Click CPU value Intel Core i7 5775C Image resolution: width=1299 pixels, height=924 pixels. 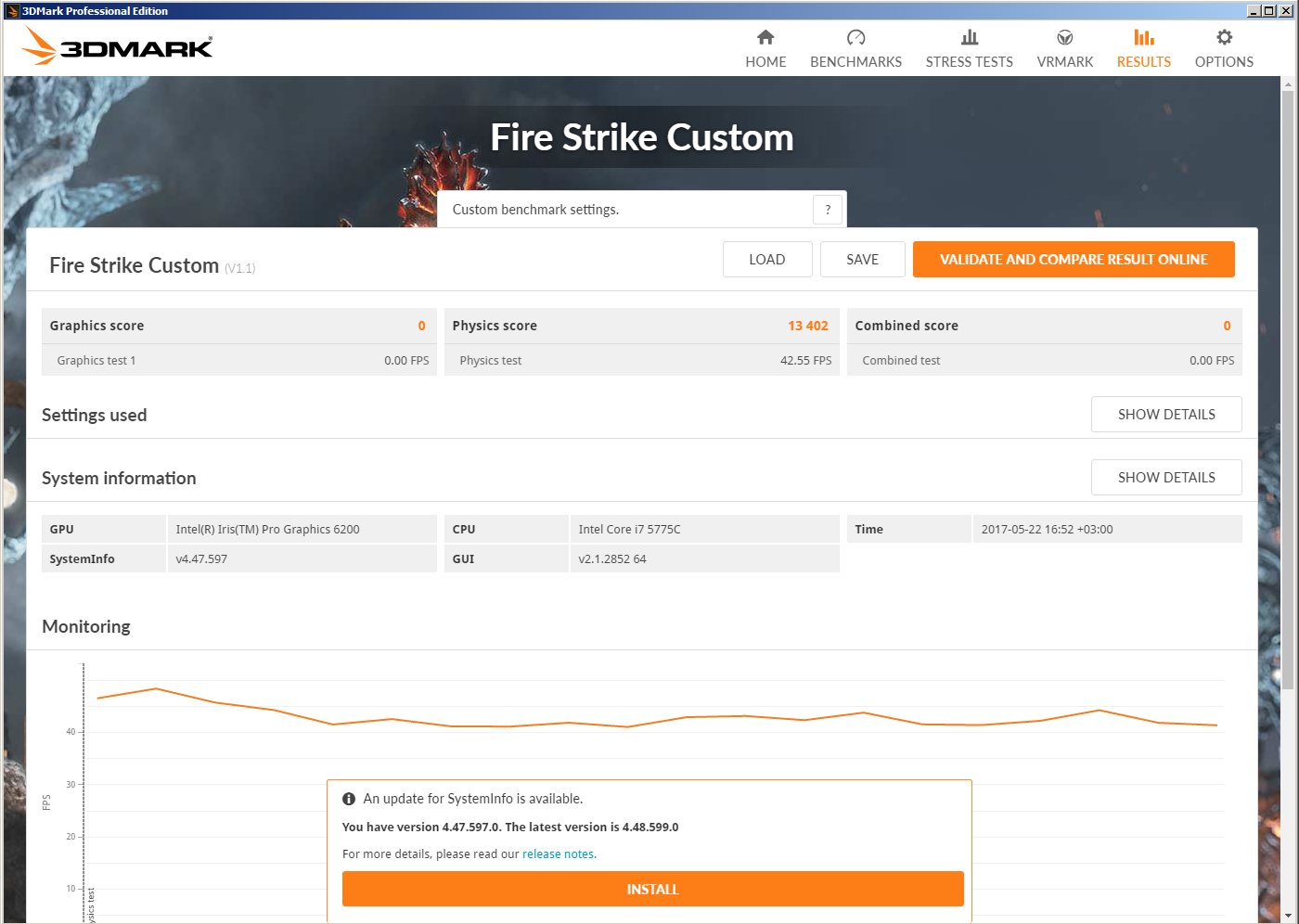coord(629,530)
